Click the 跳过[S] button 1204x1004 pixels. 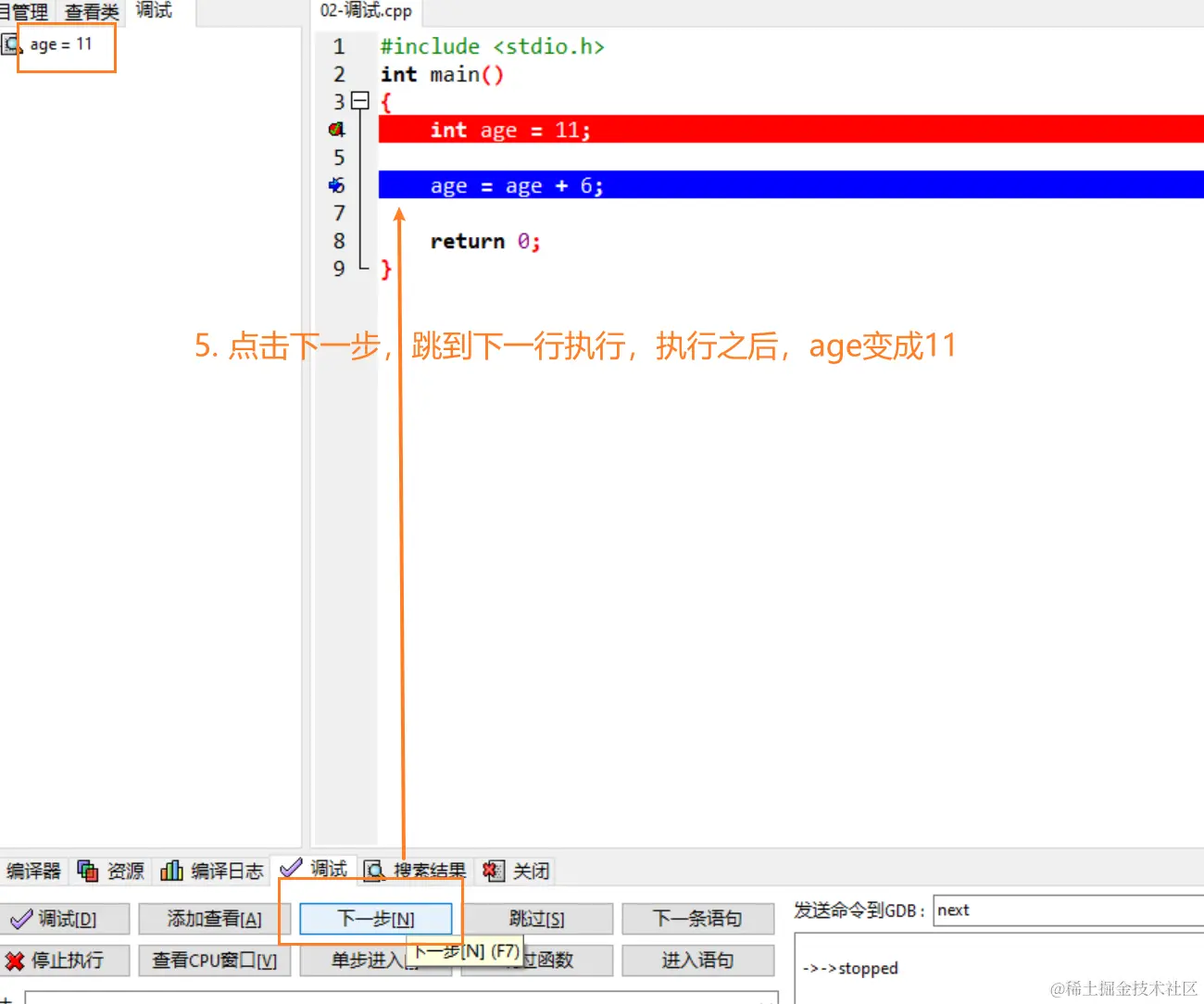pos(537,919)
